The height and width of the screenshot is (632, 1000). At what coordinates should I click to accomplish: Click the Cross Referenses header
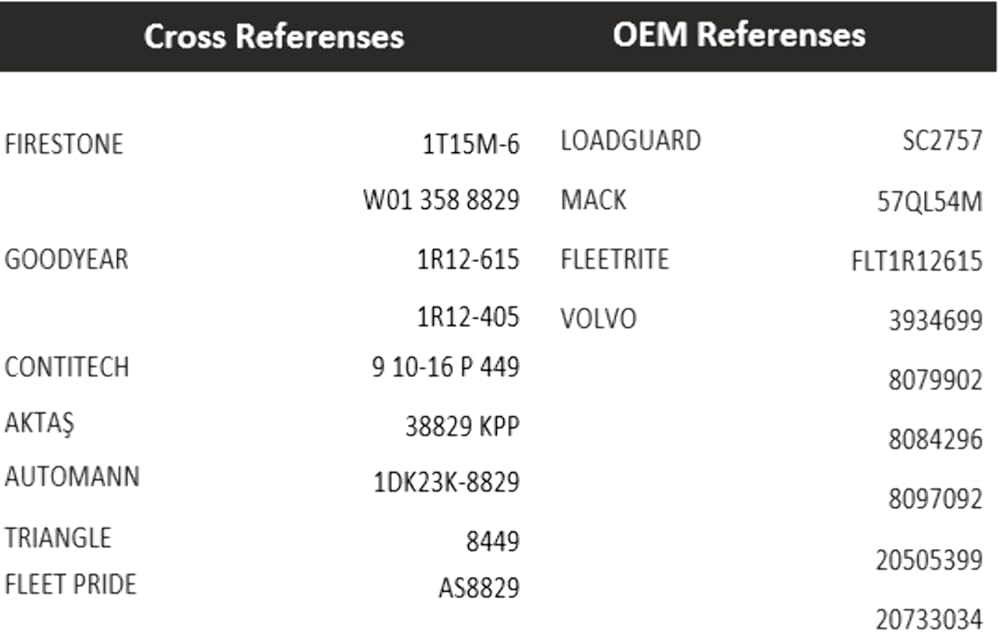pyautogui.click(x=274, y=36)
